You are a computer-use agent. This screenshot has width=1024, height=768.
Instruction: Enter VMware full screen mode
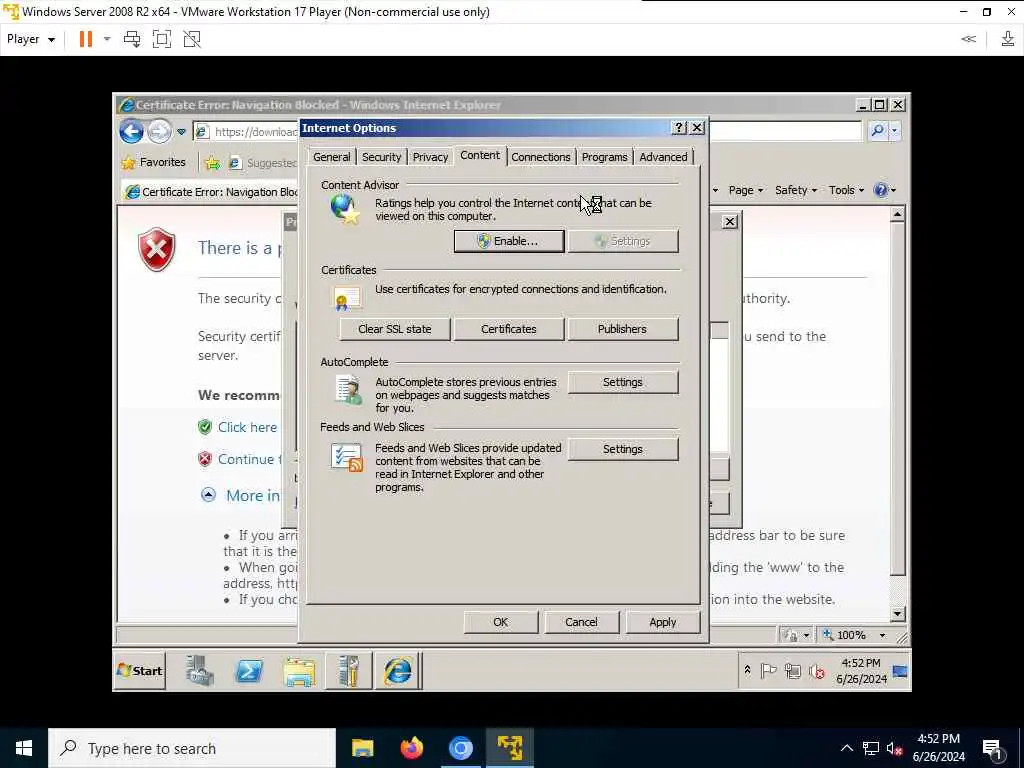(161, 39)
